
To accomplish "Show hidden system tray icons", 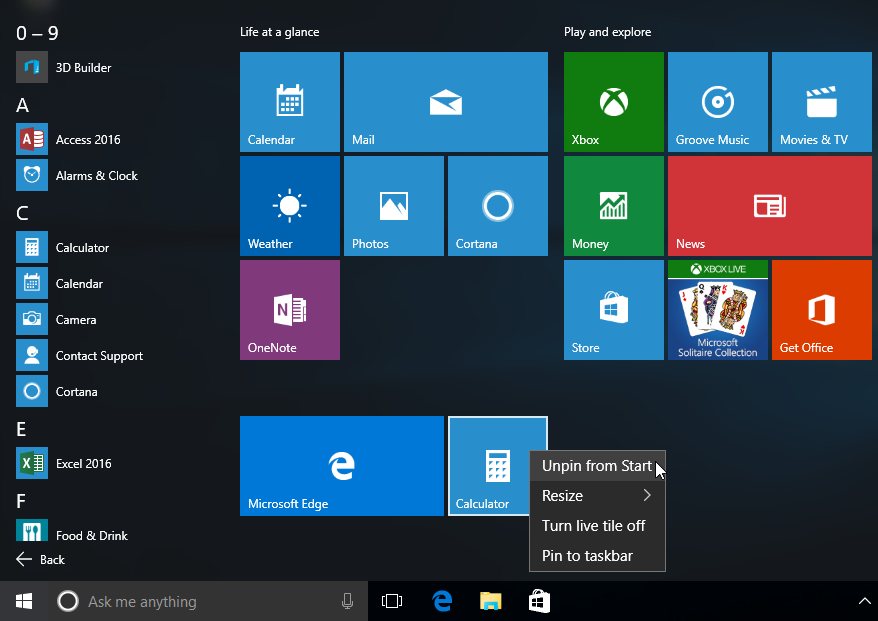I will [x=865, y=601].
